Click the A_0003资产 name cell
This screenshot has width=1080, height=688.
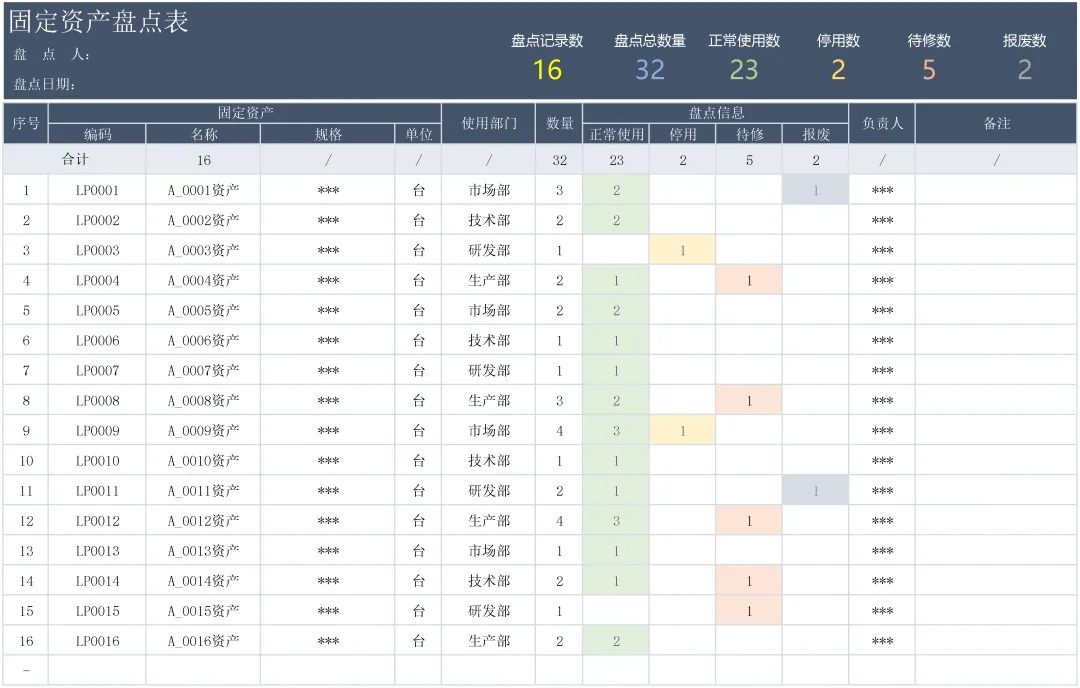(203, 250)
